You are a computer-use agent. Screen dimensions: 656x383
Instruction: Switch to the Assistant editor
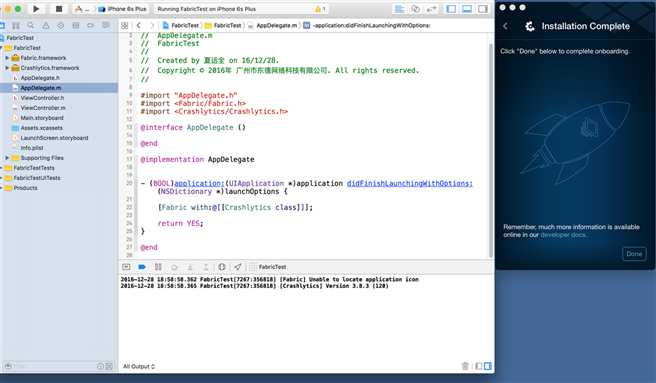click(x=415, y=9)
